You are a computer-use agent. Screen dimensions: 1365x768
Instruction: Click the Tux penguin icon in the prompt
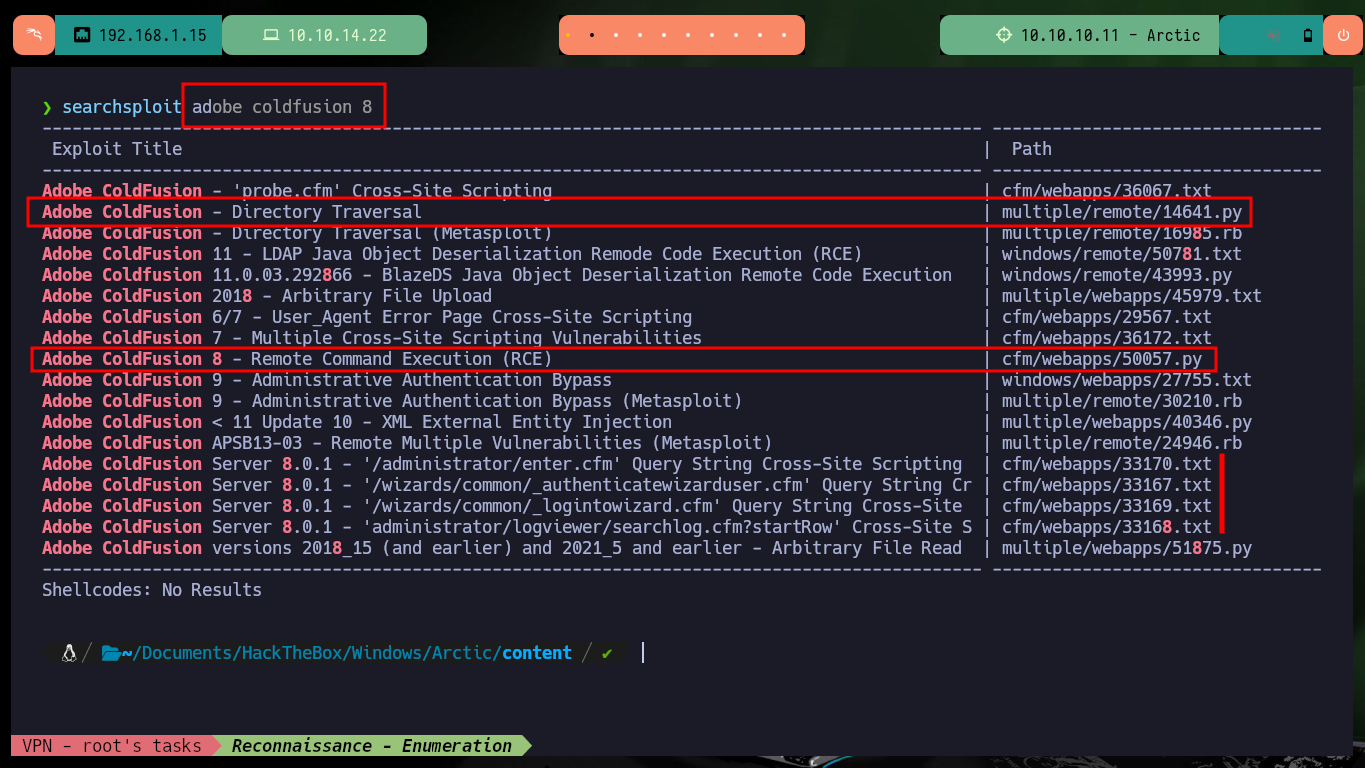tap(69, 653)
